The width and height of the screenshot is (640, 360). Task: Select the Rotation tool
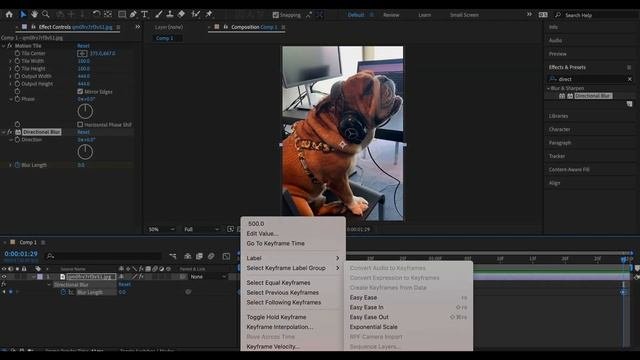[x=96, y=14]
